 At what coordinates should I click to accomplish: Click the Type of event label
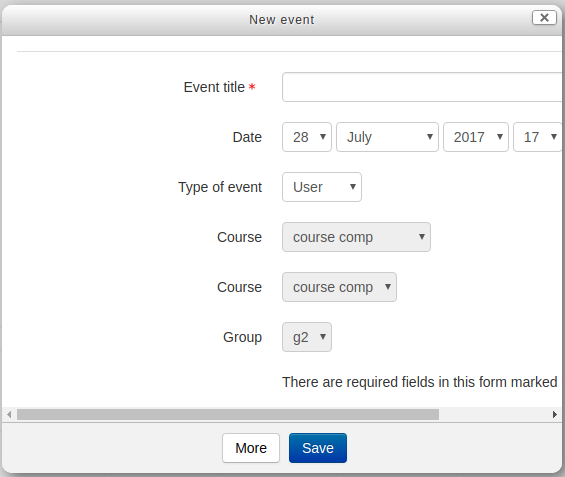220,187
